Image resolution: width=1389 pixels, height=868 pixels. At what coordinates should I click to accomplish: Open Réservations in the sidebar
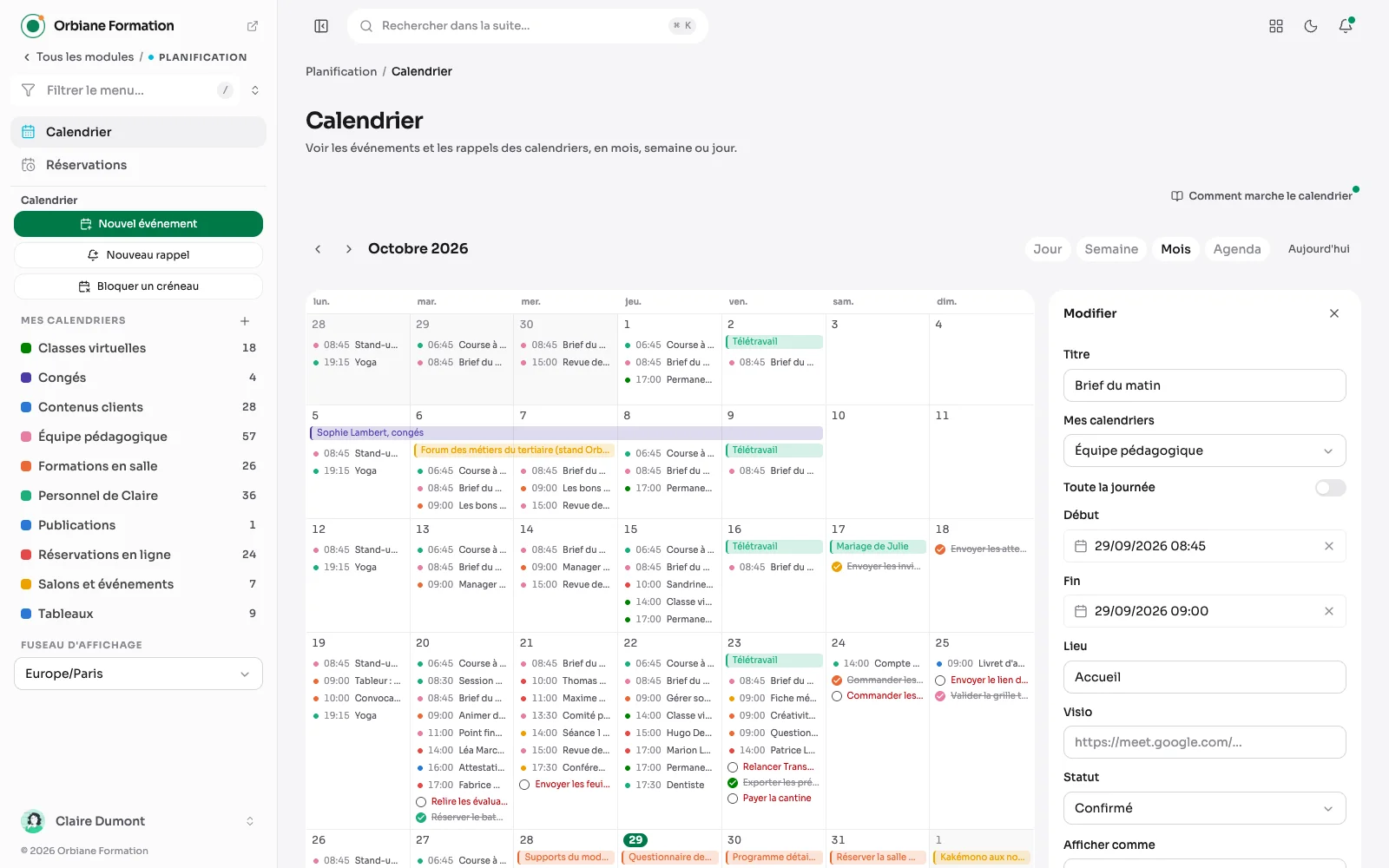138,165
